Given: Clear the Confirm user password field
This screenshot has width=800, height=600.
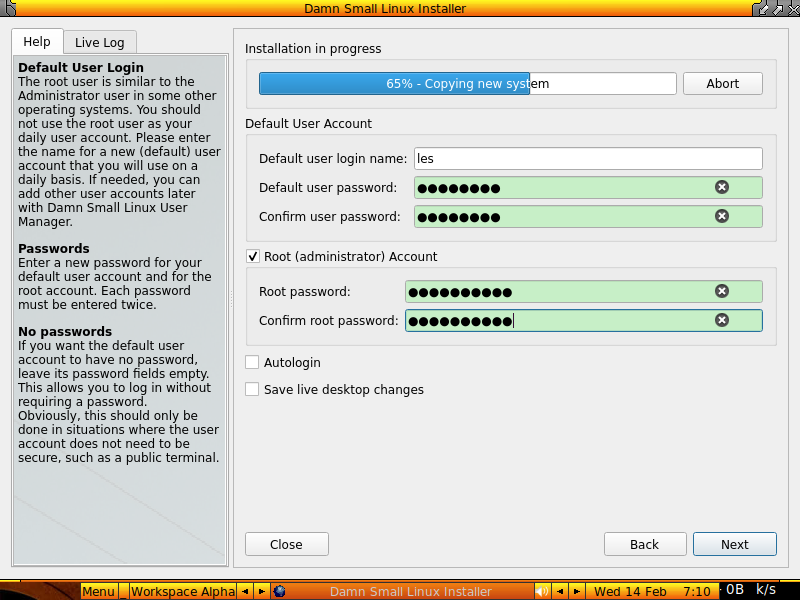Looking at the screenshot, I should pos(722,216).
